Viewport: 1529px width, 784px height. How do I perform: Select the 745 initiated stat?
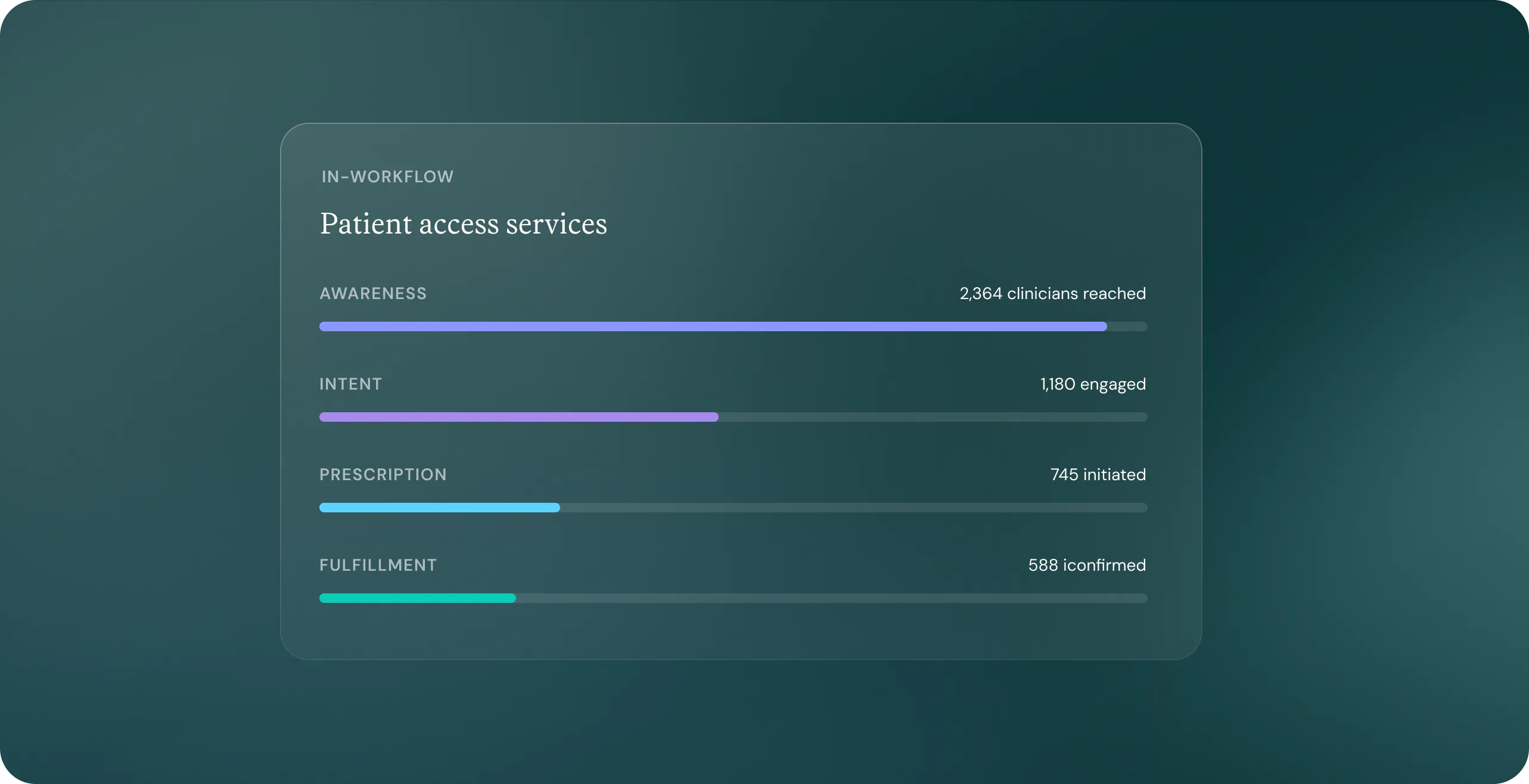[1097, 474]
